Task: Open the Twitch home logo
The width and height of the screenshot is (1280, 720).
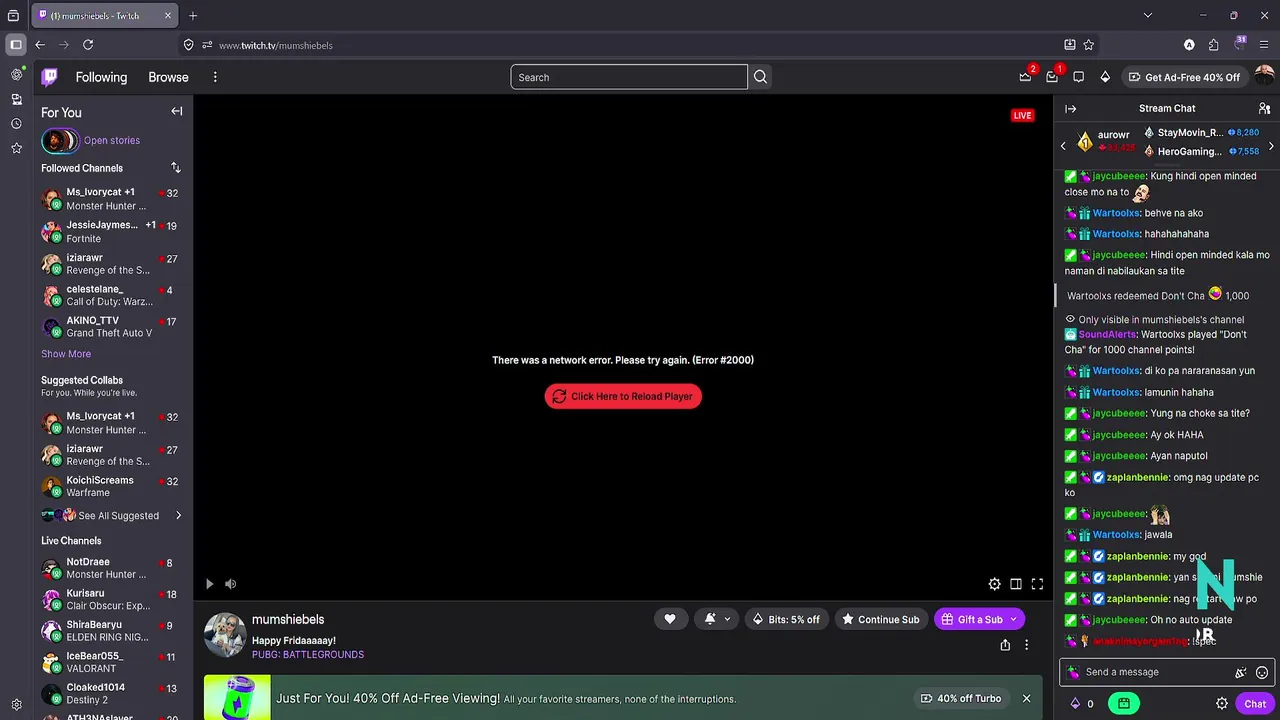Action: [x=49, y=77]
